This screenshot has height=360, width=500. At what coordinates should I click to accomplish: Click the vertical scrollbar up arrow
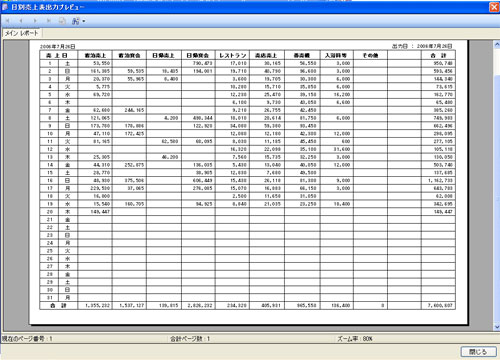[x=497, y=44]
